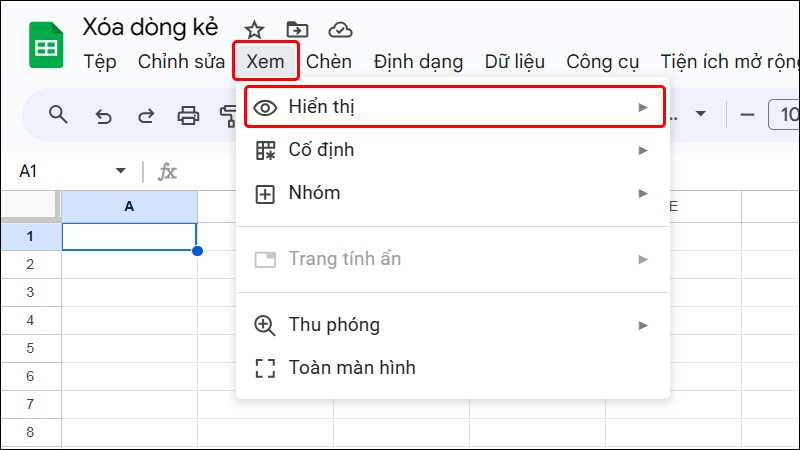Image resolution: width=800 pixels, height=450 pixels.
Task: Expand arrow on the Thu phóng row
Action: pos(643,326)
